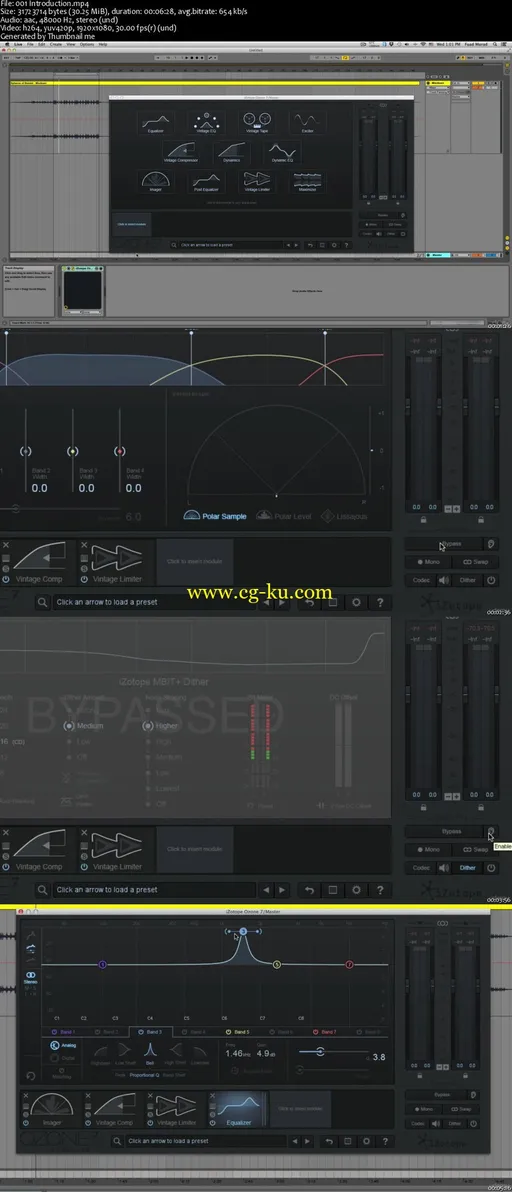Choose the Vintage Compressor module in chooser
512x1192 pixels.
click(180, 152)
